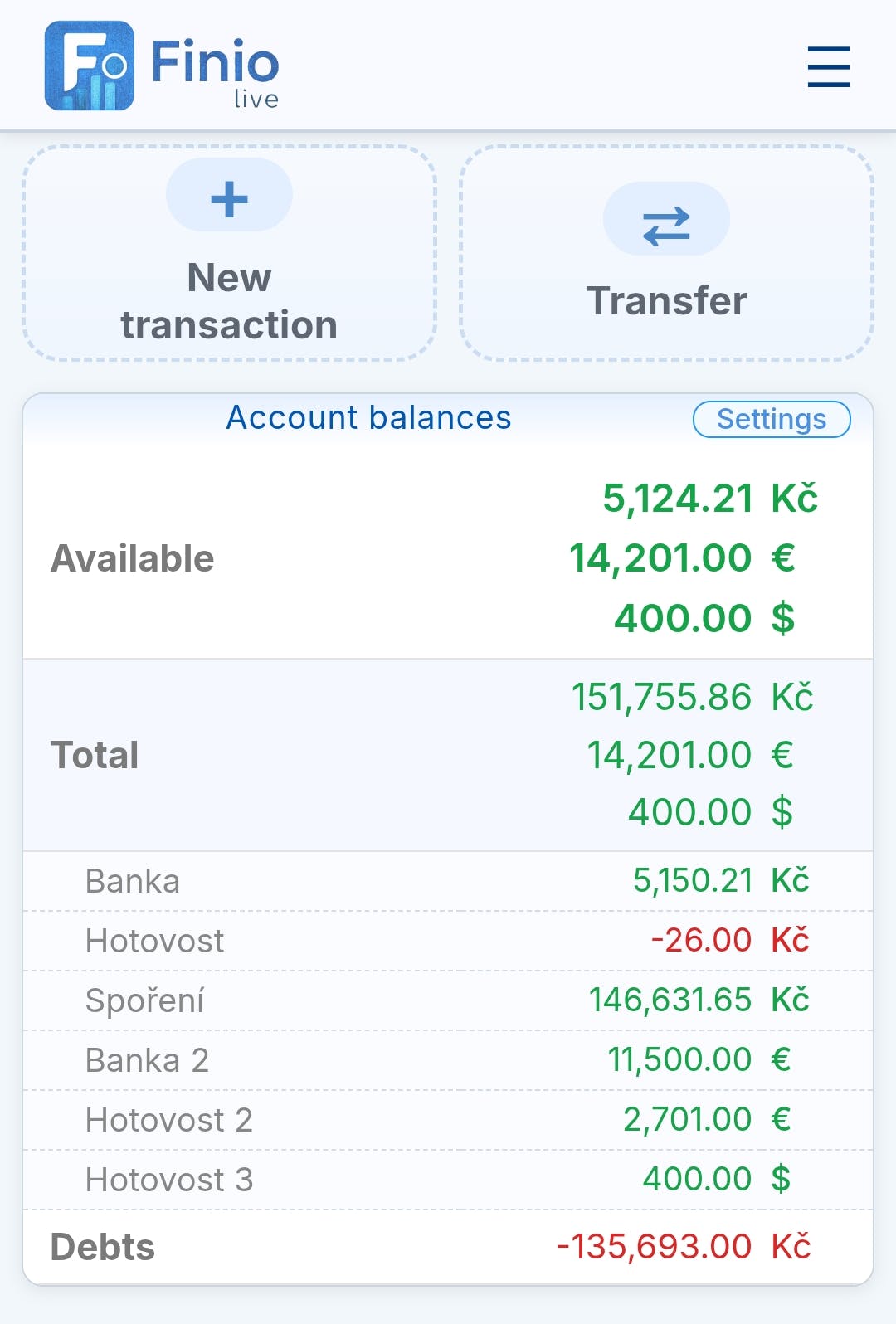Image resolution: width=896 pixels, height=1324 pixels.
Task: Select the Banka account row
Action: [448, 881]
